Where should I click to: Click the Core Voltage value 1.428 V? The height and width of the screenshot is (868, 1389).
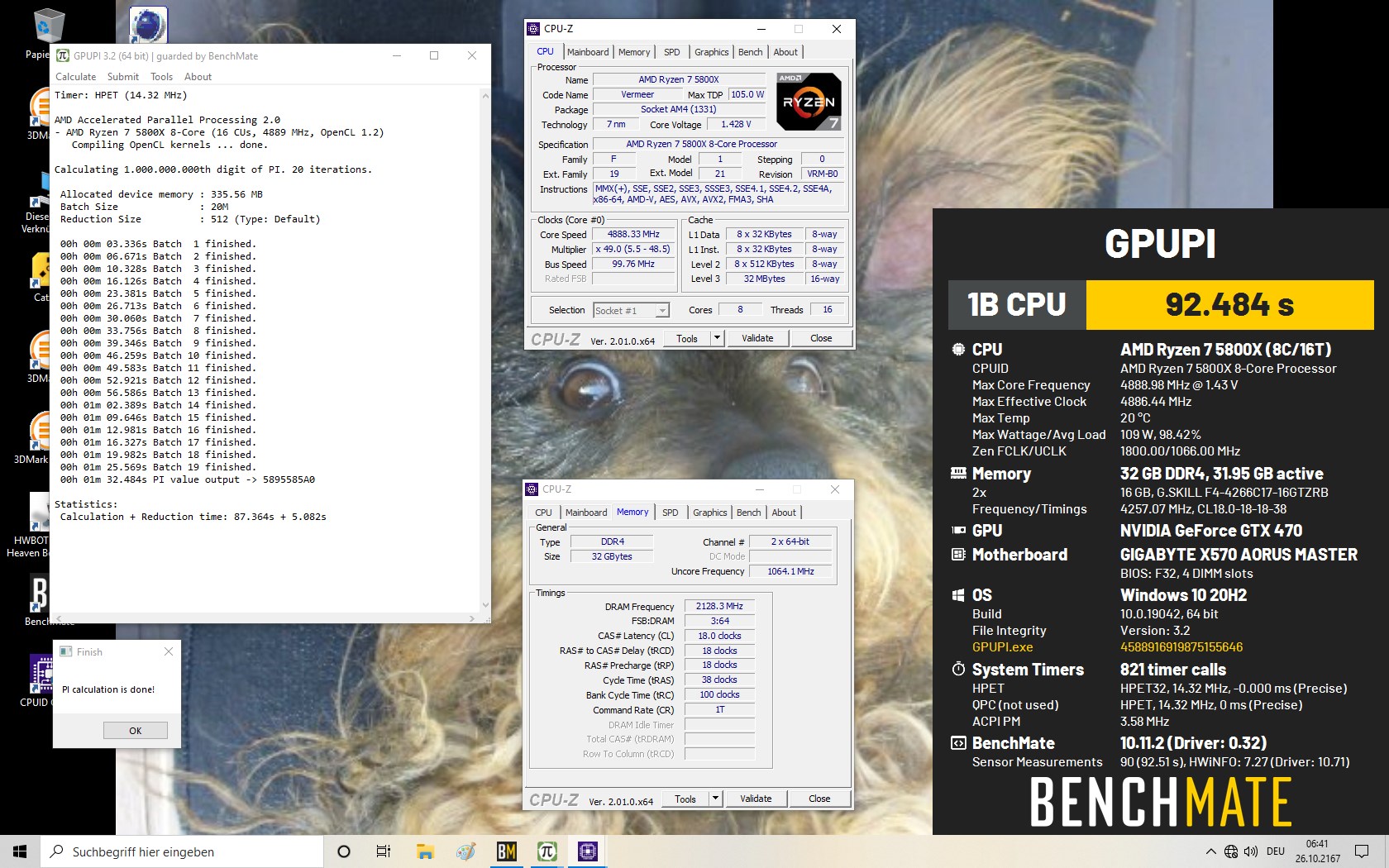[x=736, y=124]
